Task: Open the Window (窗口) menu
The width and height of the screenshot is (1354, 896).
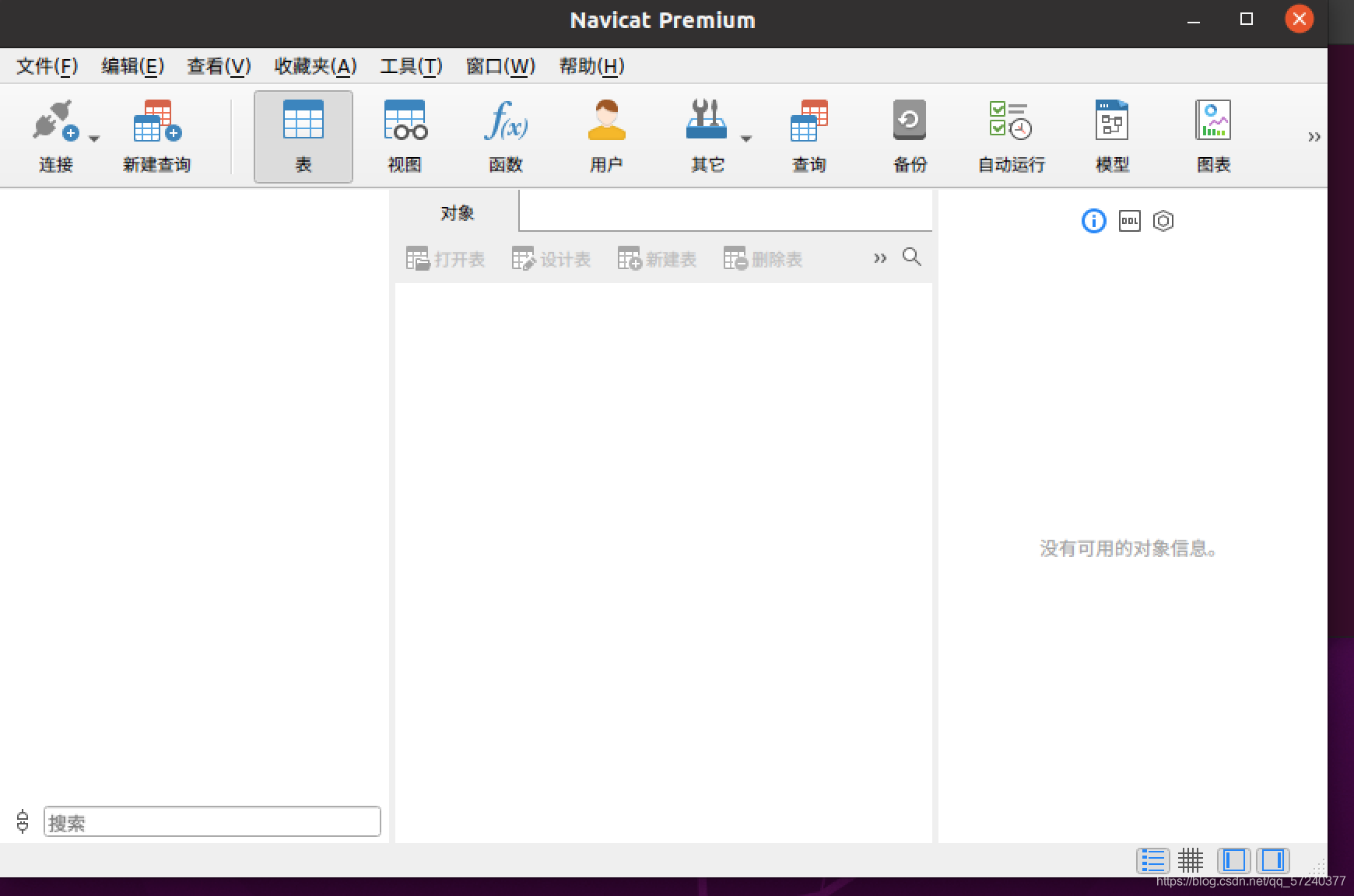Action: (500, 66)
